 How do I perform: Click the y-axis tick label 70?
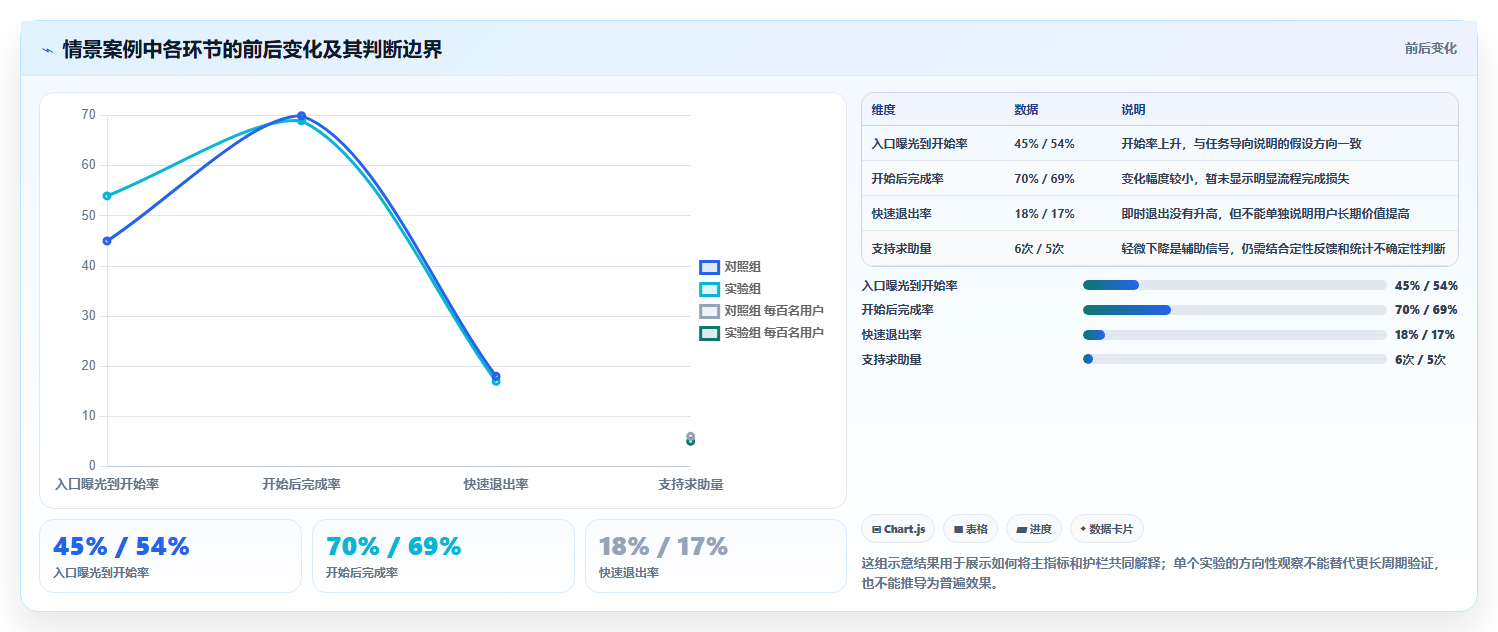coord(89,115)
